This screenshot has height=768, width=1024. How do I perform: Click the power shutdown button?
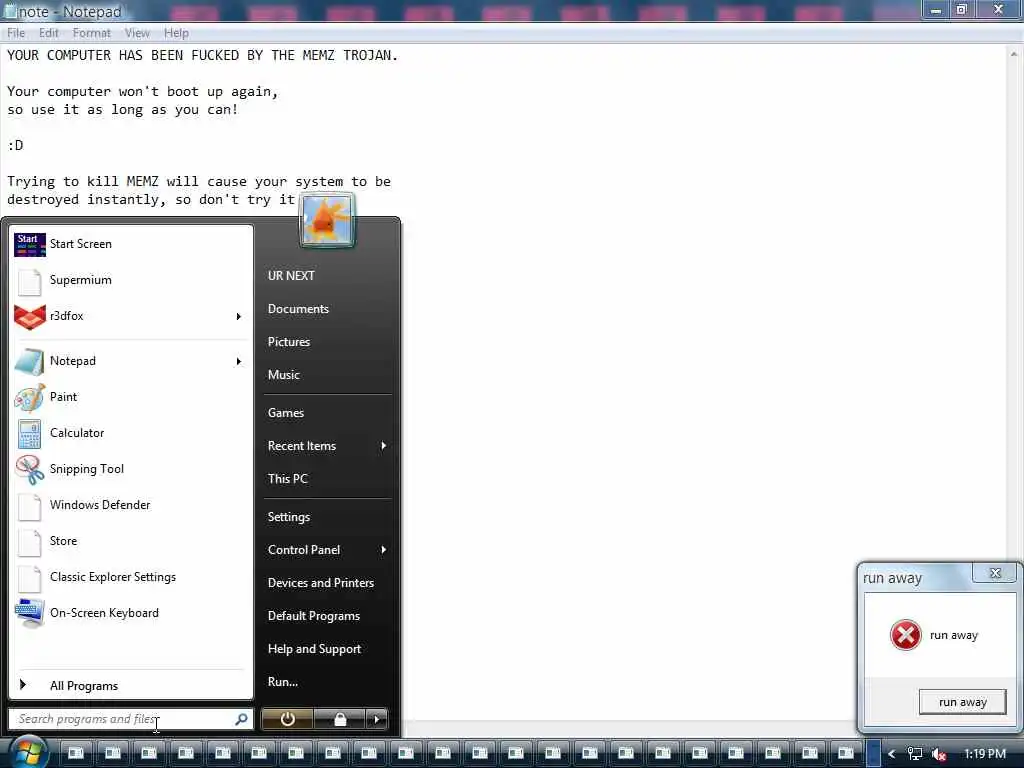pyautogui.click(x=287, y=719)
